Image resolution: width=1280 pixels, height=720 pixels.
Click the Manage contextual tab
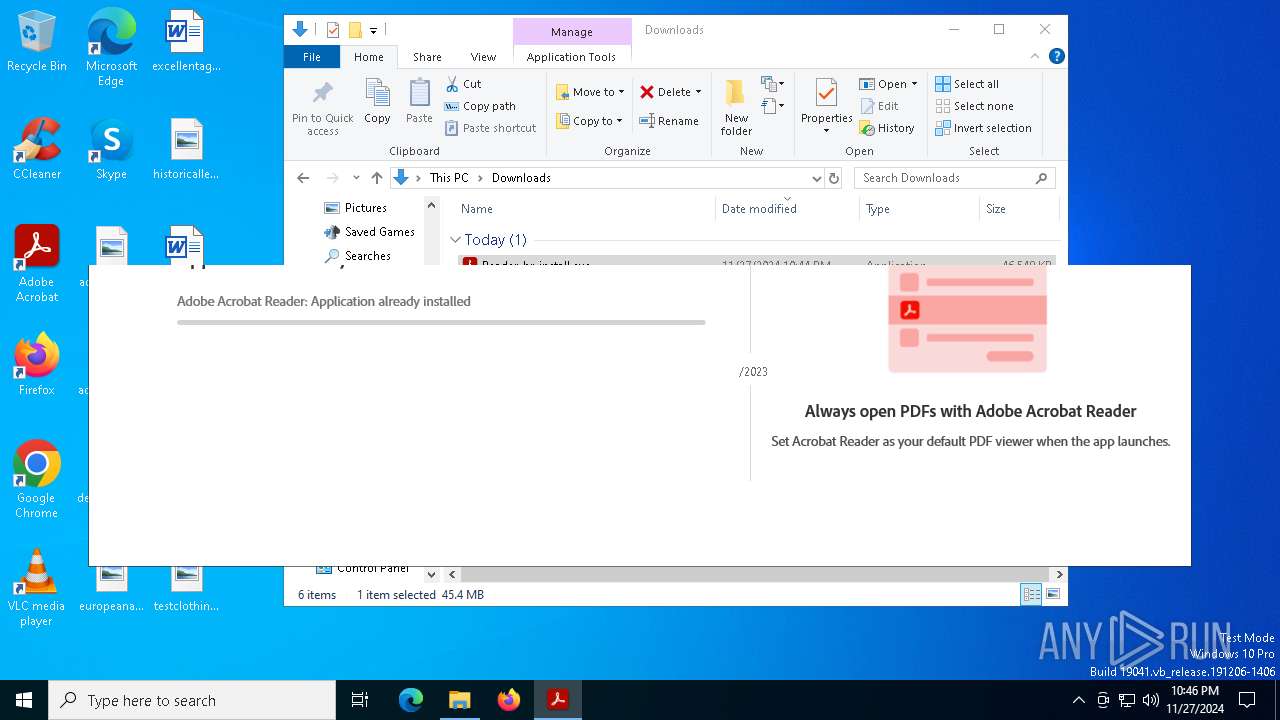point(571,32)
